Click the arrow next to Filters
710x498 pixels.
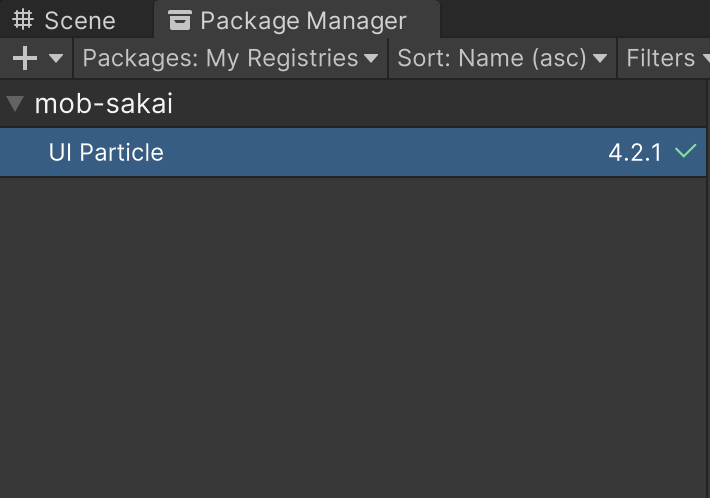click(x=704, y=58)
